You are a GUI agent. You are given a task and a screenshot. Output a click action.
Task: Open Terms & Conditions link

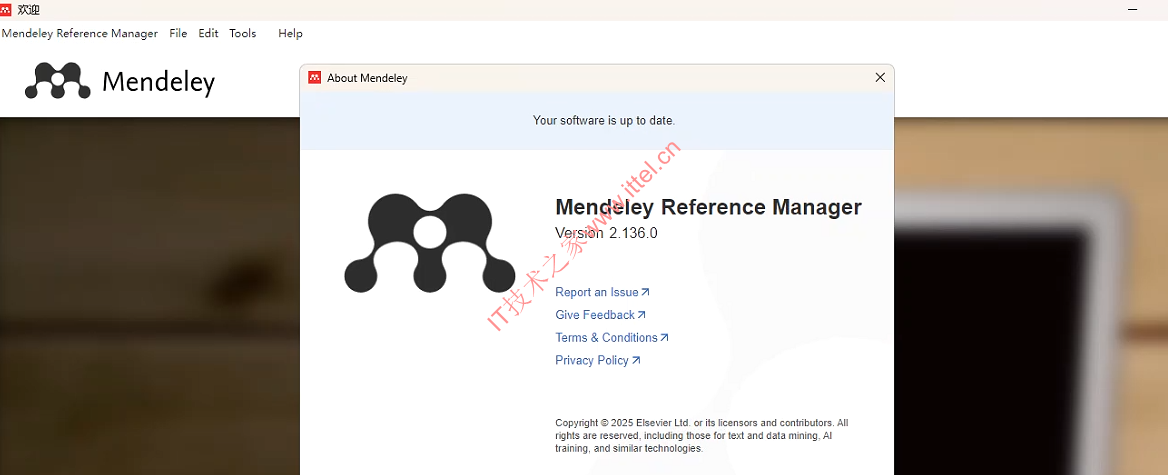pyautogui.click(x=612, y=338)
